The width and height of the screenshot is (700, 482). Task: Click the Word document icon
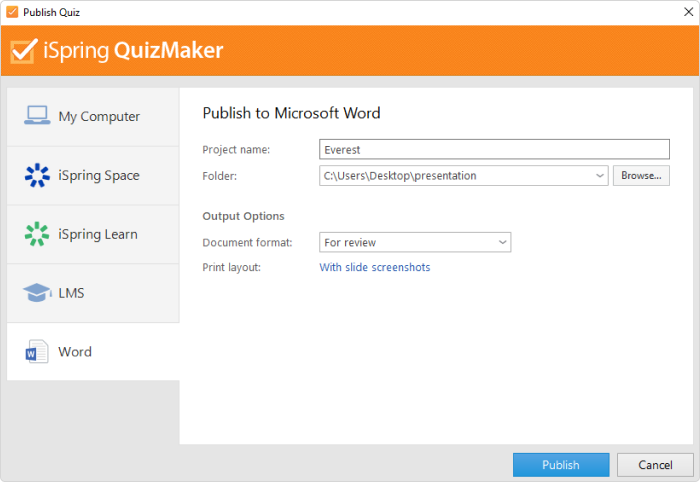coord(37,352)
